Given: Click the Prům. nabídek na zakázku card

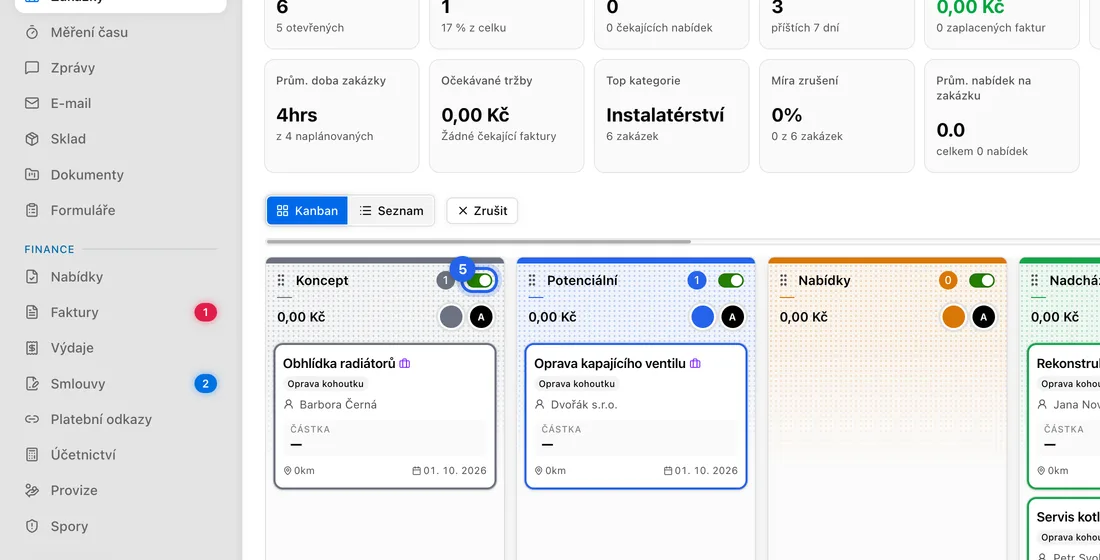Looking at the screenshot, I should tap(1002, 116).
